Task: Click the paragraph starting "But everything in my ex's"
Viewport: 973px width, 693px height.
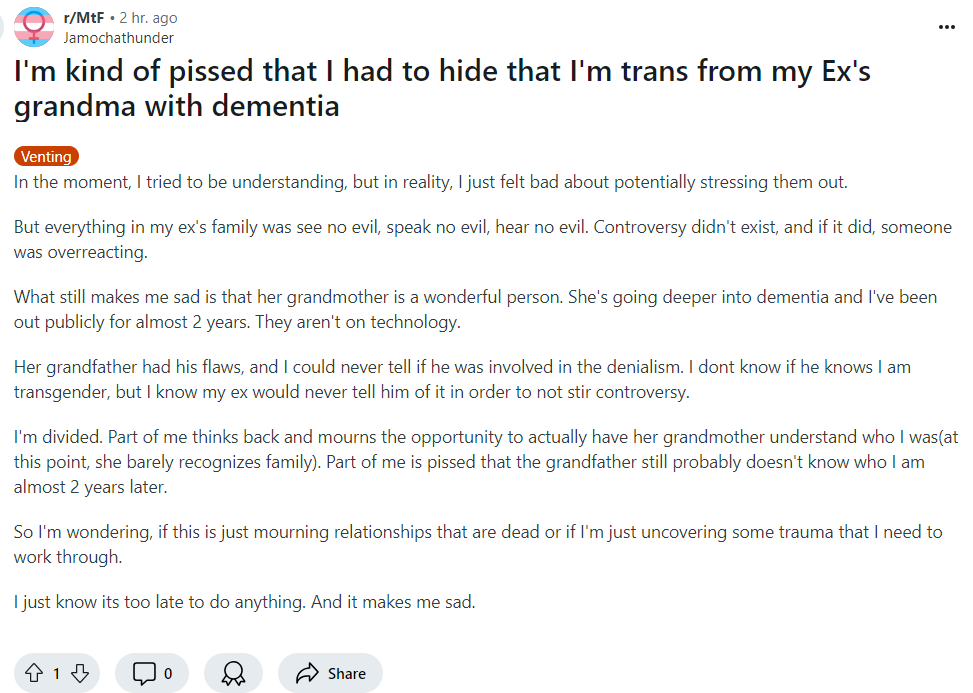Action: click(x=480, y=239)
